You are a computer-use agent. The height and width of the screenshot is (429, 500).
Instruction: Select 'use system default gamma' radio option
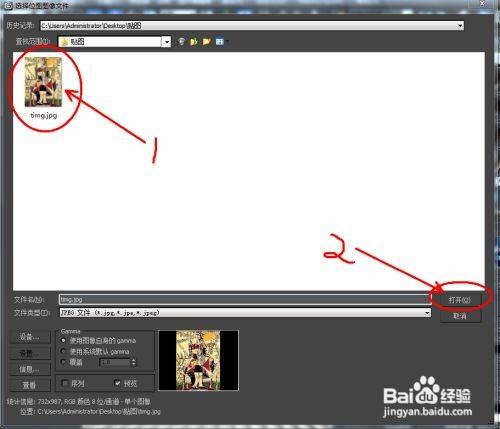(x=63, y=351)
